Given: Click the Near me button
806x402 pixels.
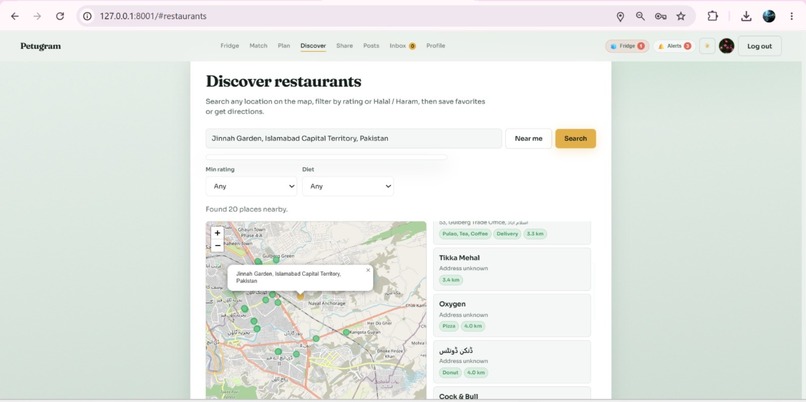Looking at the screenshot, I should pyautogui.click(x=528, y=138).
